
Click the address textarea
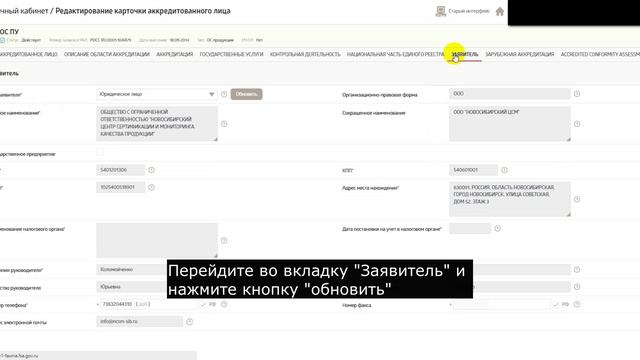[510, 199]
